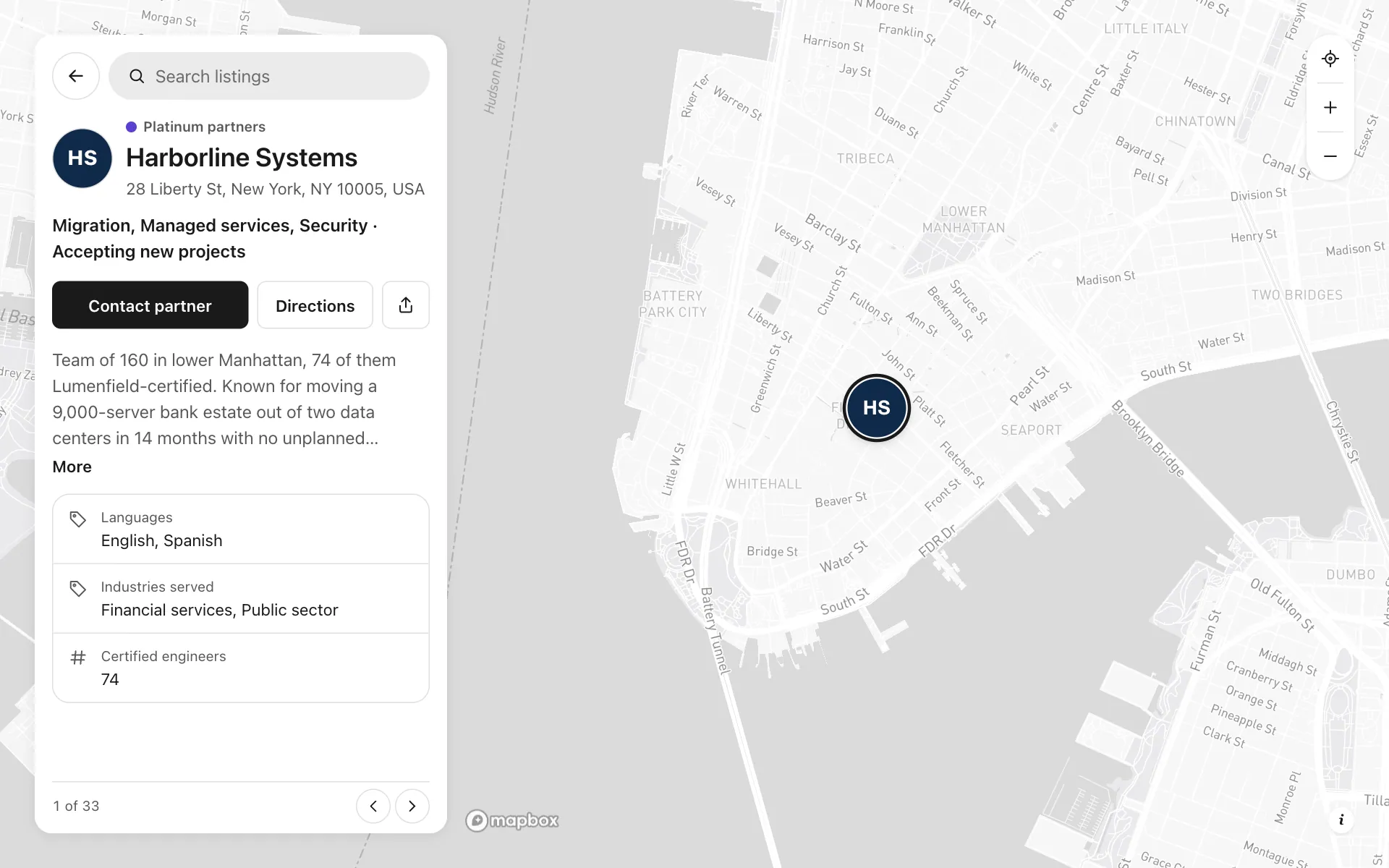Click the Certified engineers hash icon
The image size is (1389, 868).
point(77,658)
